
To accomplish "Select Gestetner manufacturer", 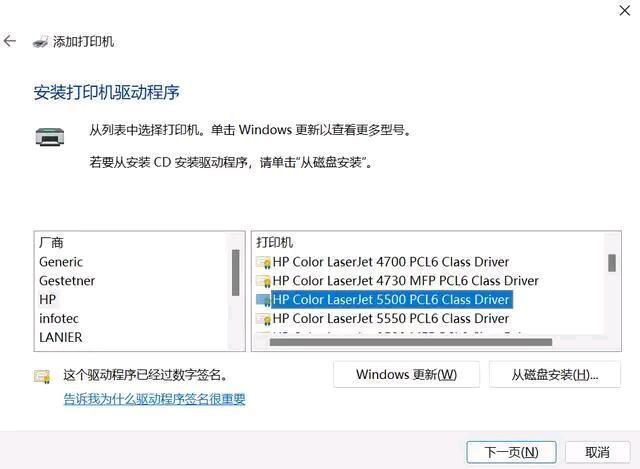I will [67, 281].
